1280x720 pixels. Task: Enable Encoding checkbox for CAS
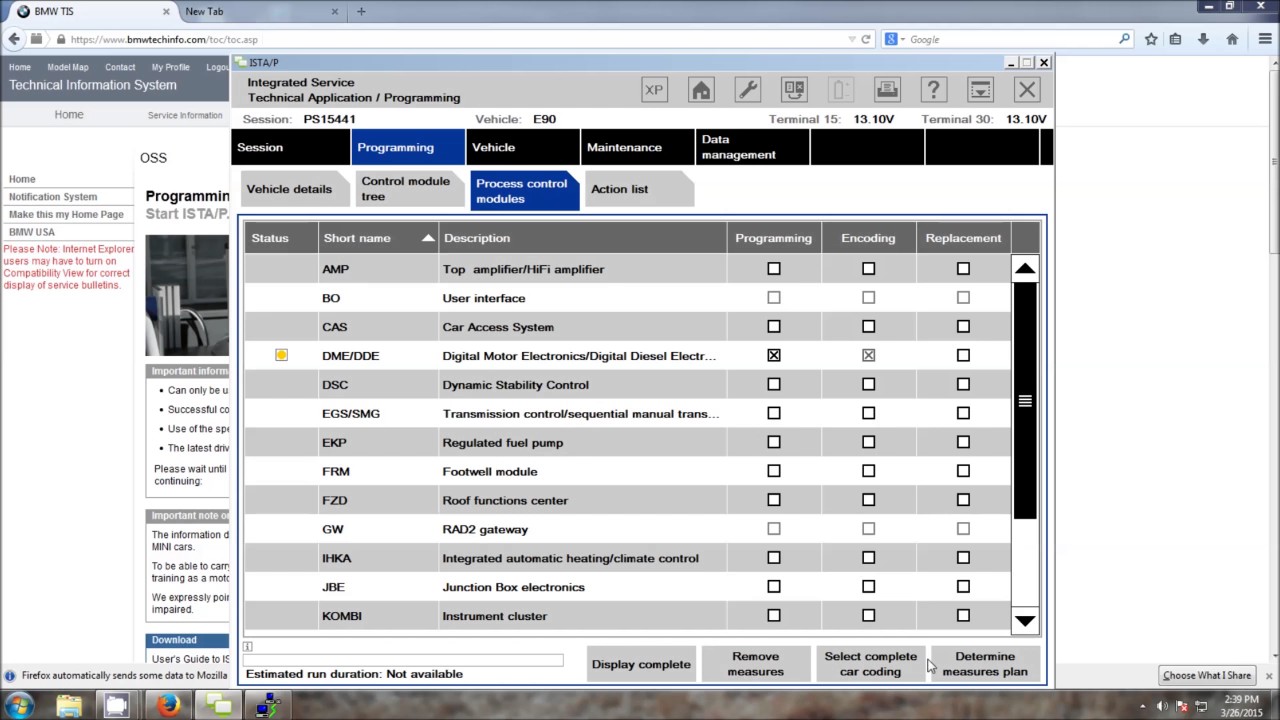pyautogui.click(x=868, y=326)
